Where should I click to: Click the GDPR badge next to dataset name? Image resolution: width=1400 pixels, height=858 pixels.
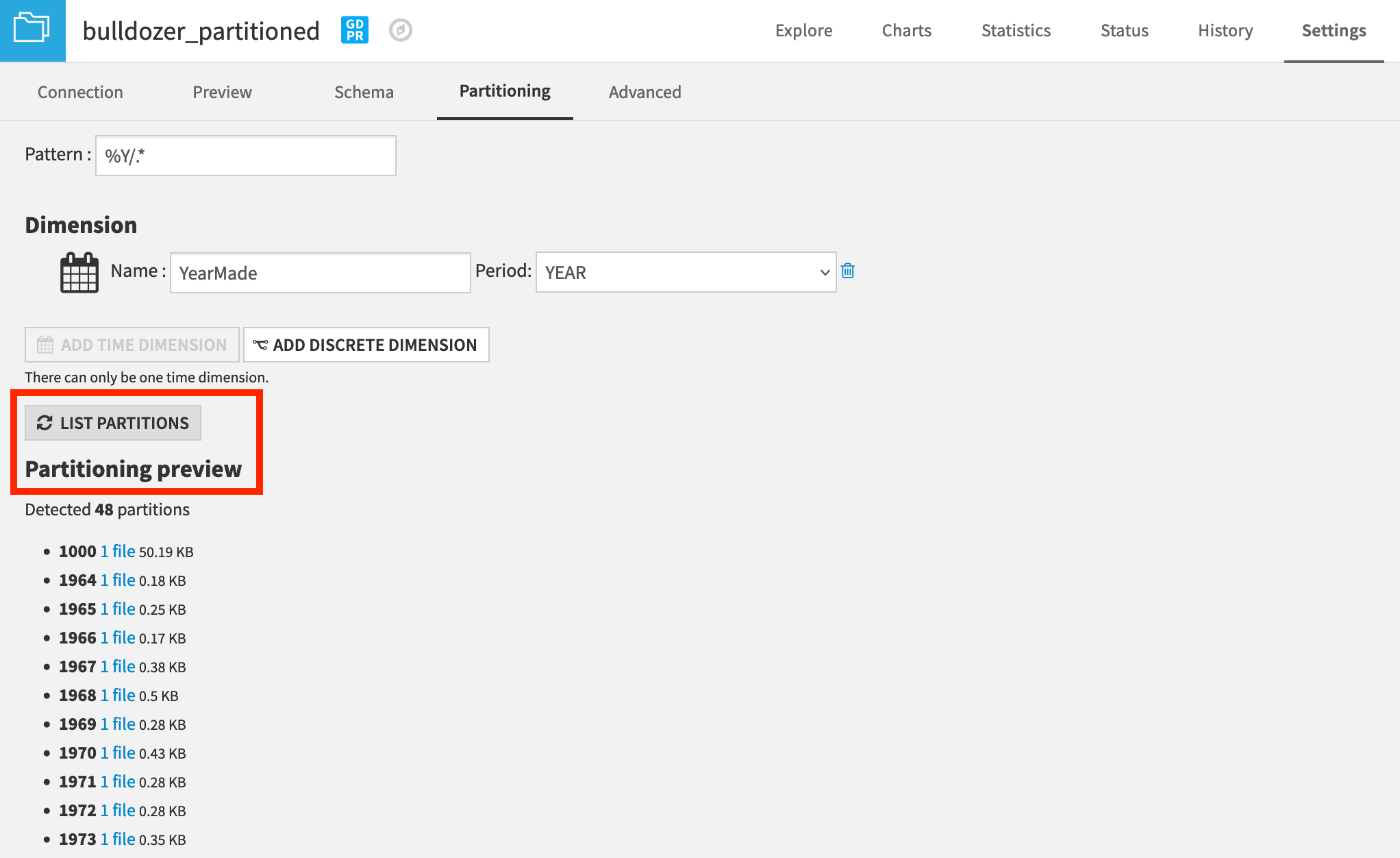pyautogui.click(x=354, y=29)
